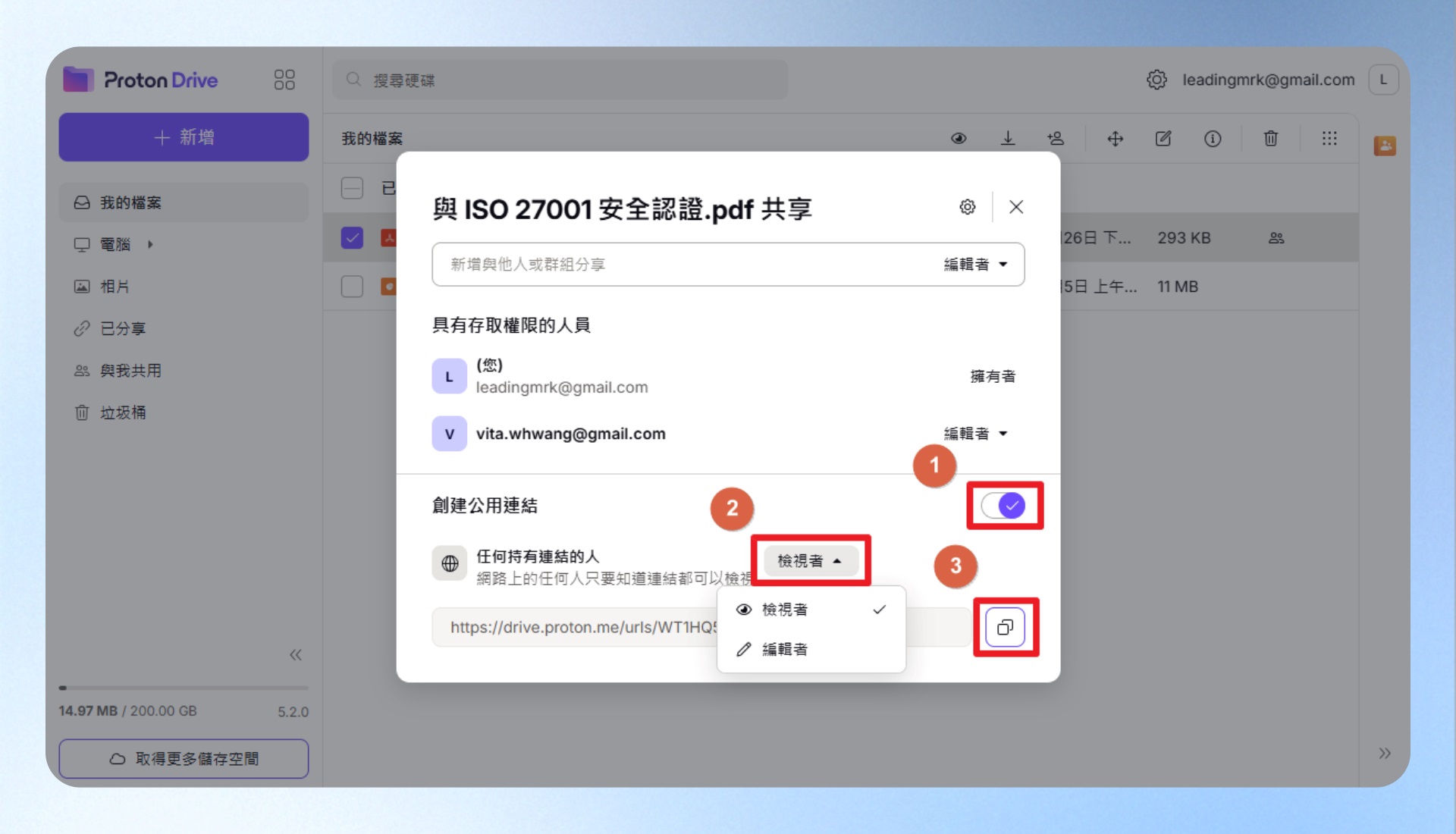Collapse the 檢視者 public link permission dropdown

coord(810,561)
